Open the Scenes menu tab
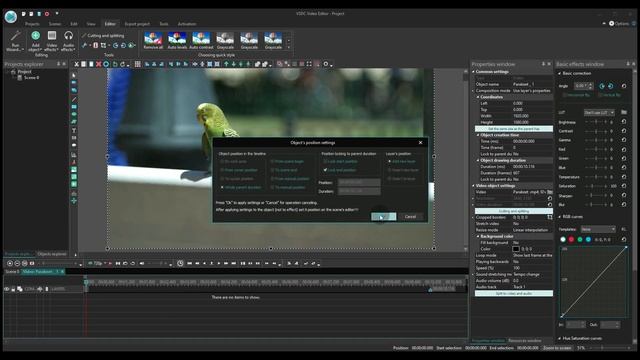 tap(55, 24)
